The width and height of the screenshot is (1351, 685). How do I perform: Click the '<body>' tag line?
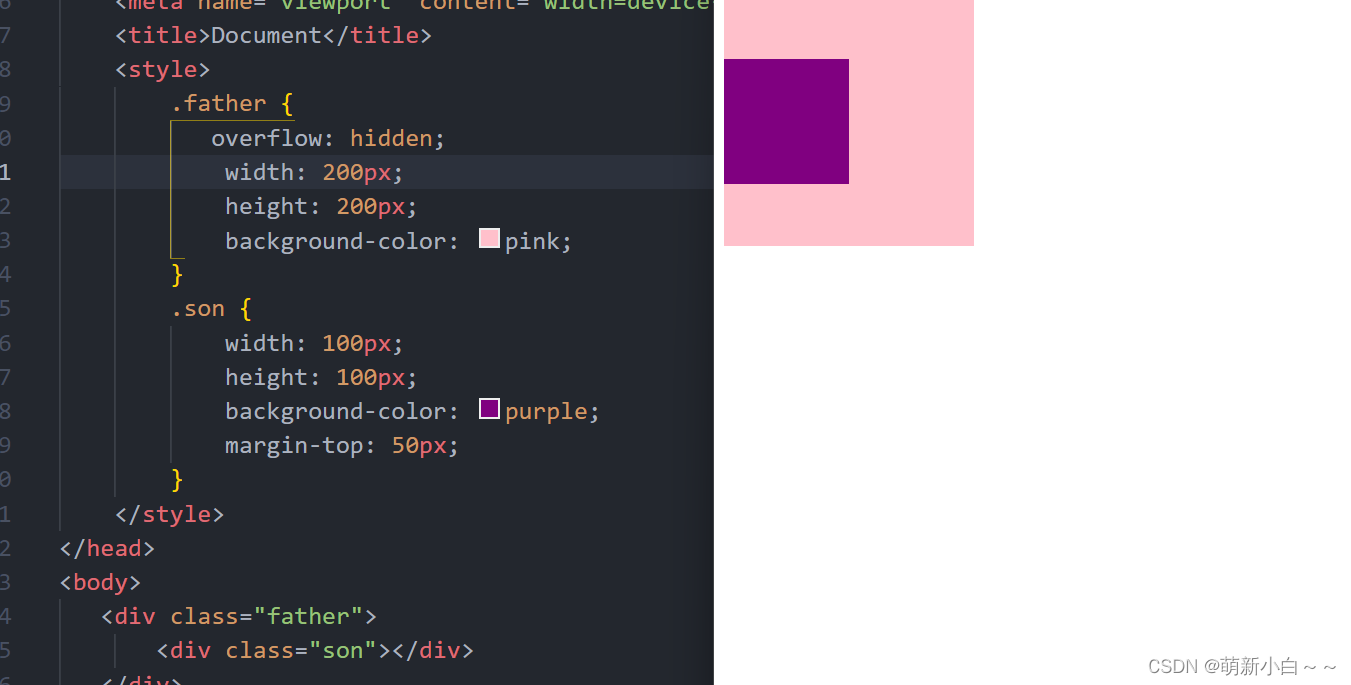coord(100,582)
